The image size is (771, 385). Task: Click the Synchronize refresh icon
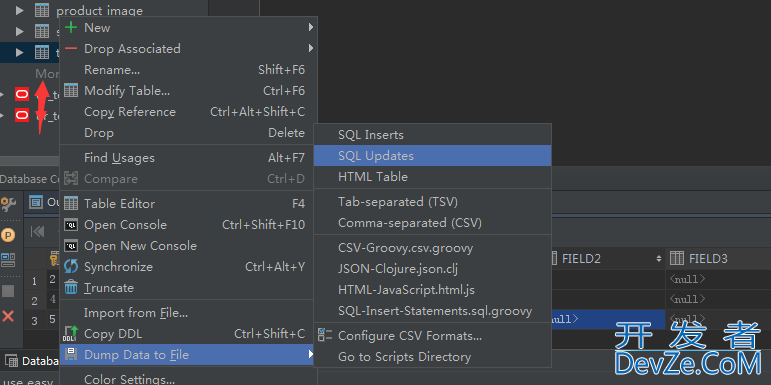pyautogui.click(x=71, y=267)
